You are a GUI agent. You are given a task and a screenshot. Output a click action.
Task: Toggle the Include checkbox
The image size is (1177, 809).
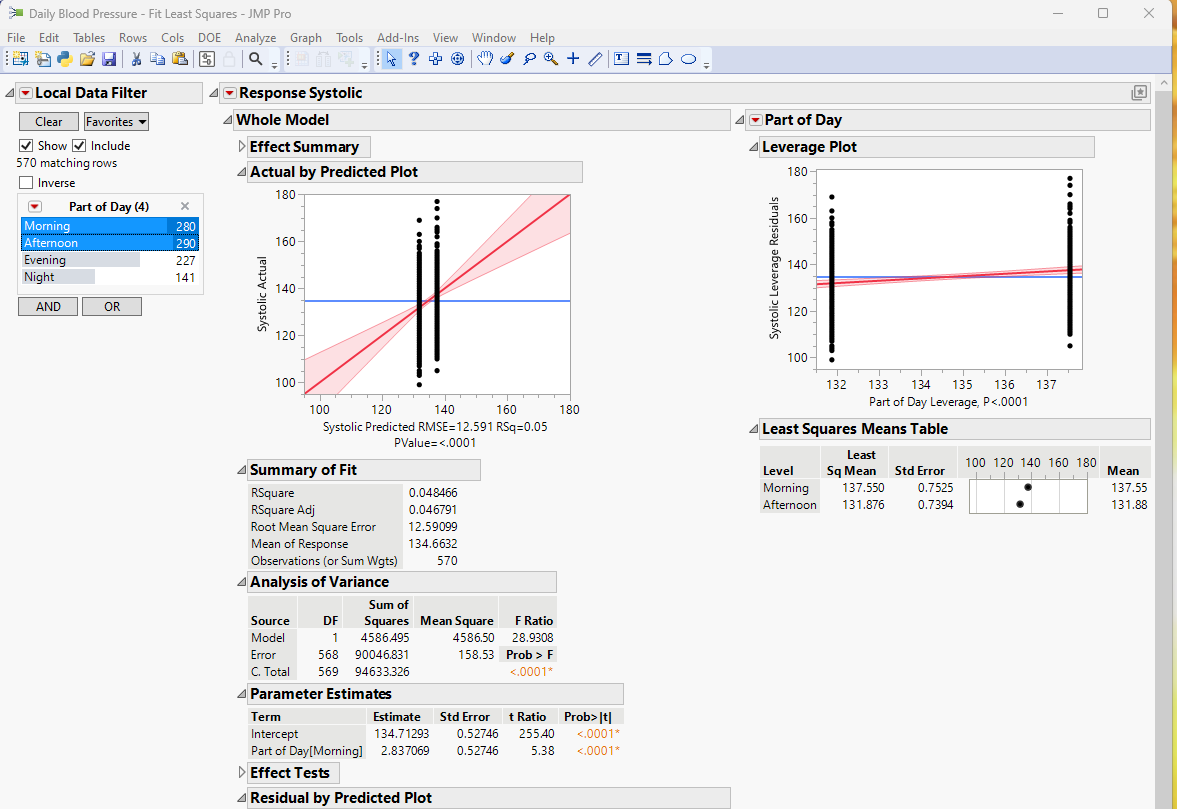[79, 145]
